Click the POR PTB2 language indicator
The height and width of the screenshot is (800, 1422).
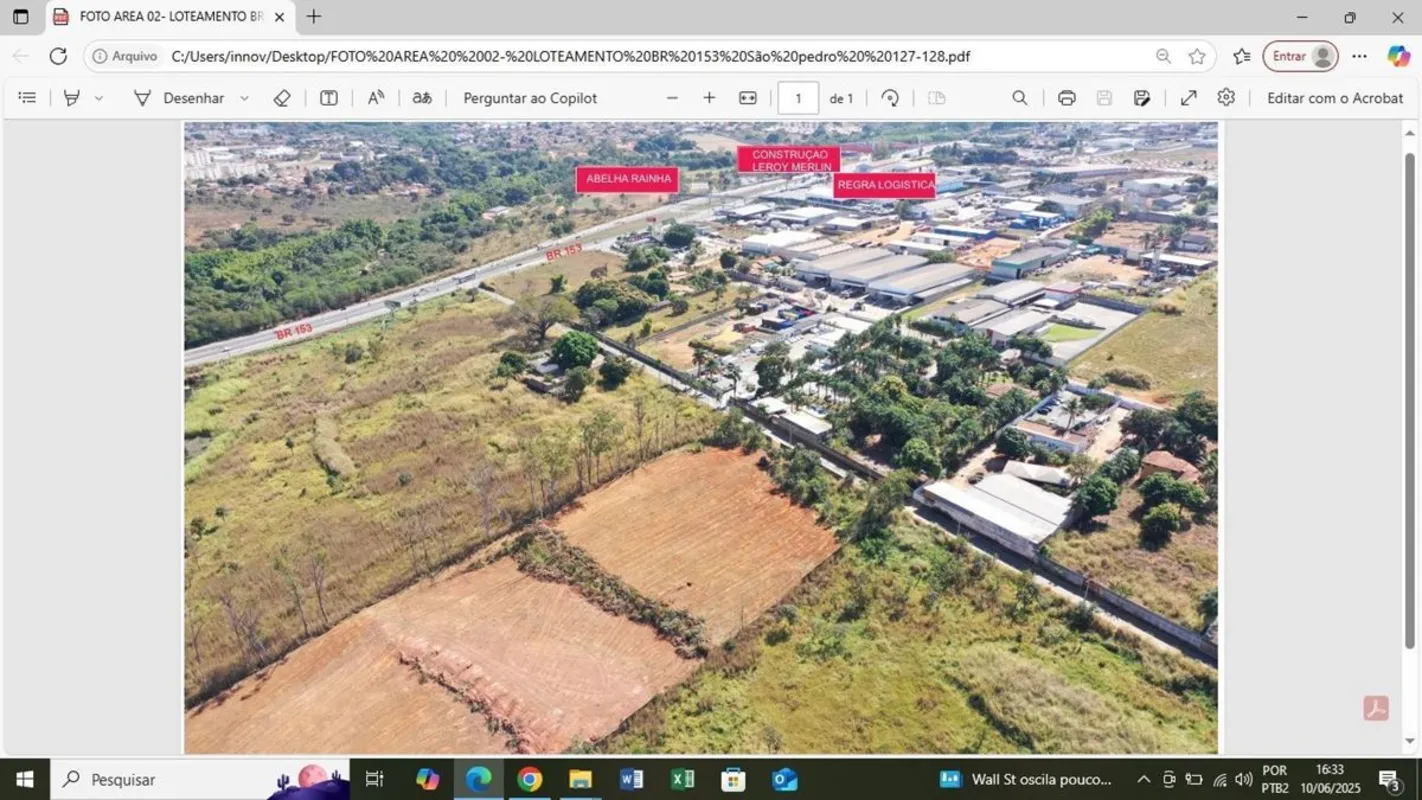pyautogui.click(x=1275, y=779)
